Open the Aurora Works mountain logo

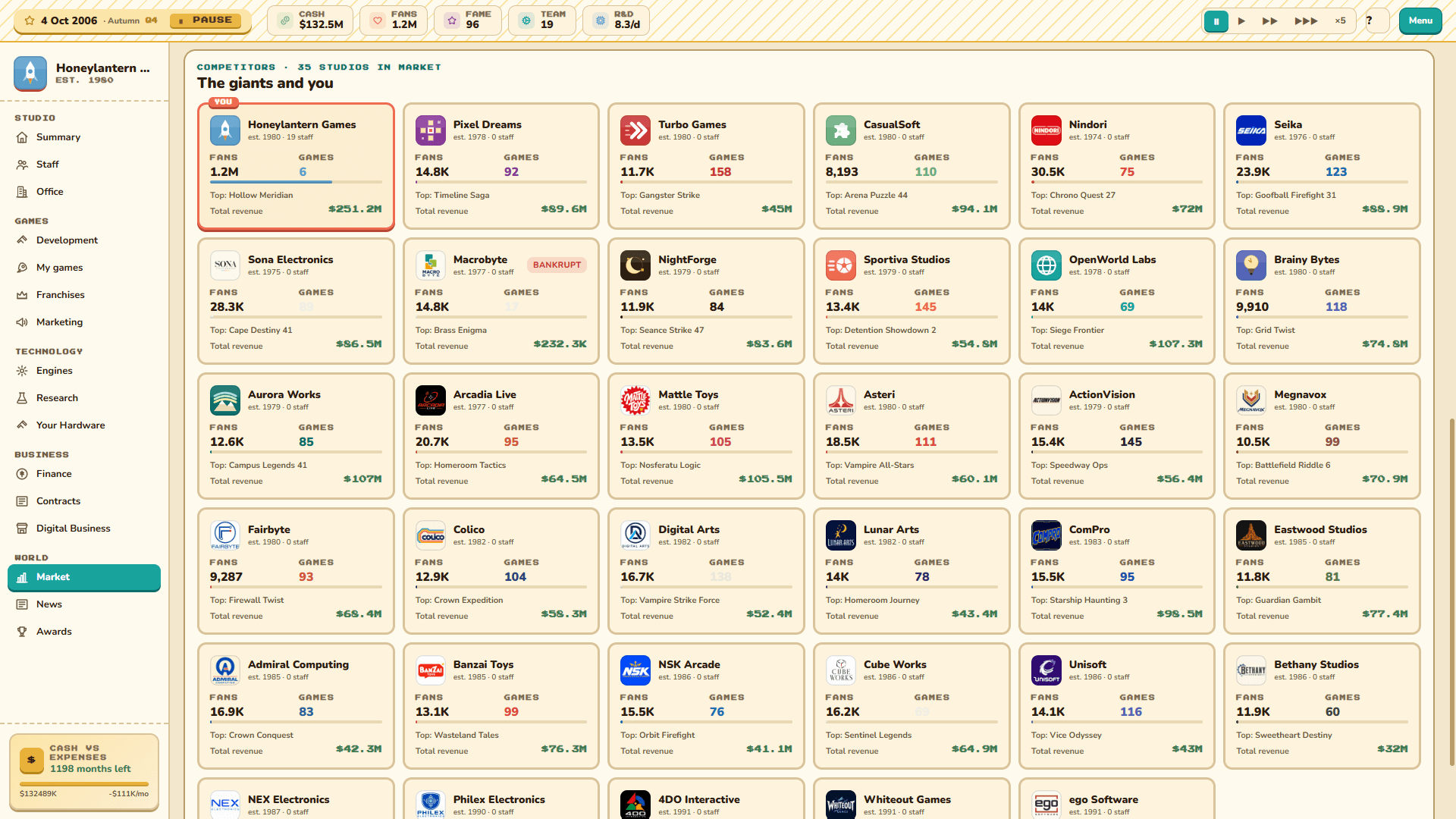(225, 400)
